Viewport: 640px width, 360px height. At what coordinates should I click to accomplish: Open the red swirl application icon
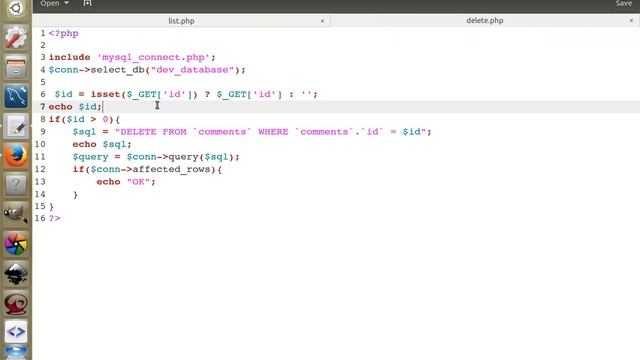coord(16,303)
